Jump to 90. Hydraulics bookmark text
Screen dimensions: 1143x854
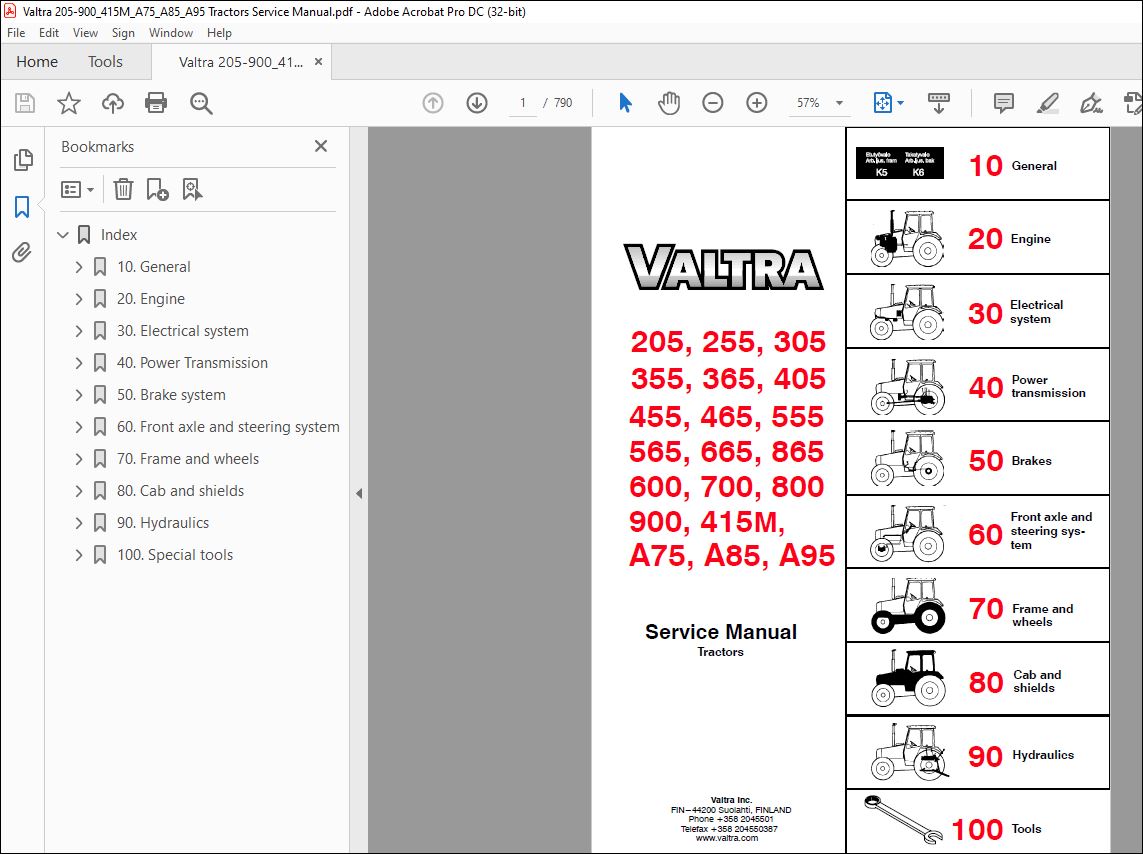[x=163, y=523]
